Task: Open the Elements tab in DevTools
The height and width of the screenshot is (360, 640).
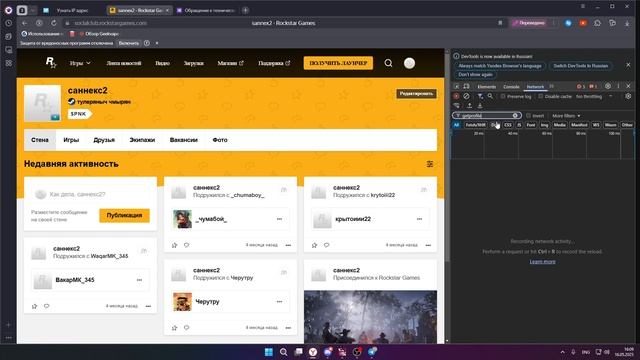Action: (x=487, y=87)
